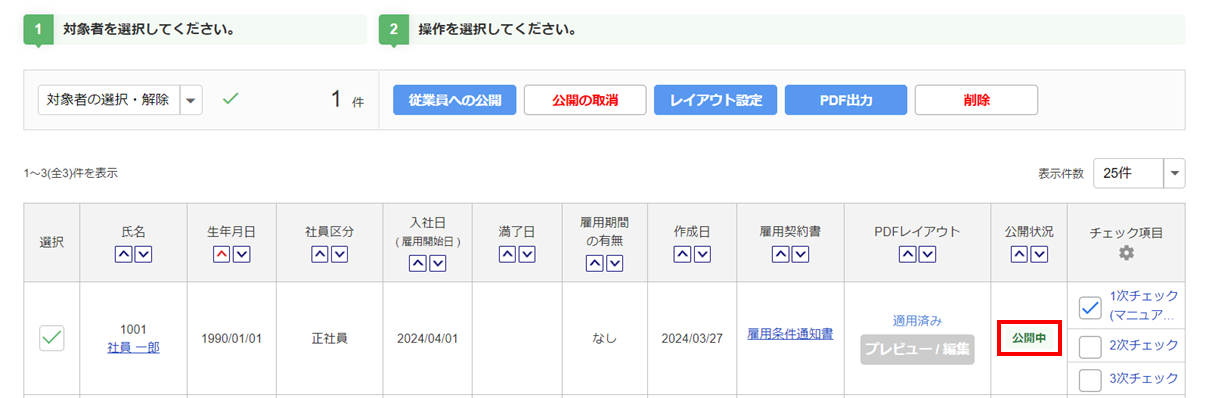The height and width of the screenshot is (398, 1209).
Task: Click 従業員への公開 button
Action: pyautogui.click(x=455, y=100)
